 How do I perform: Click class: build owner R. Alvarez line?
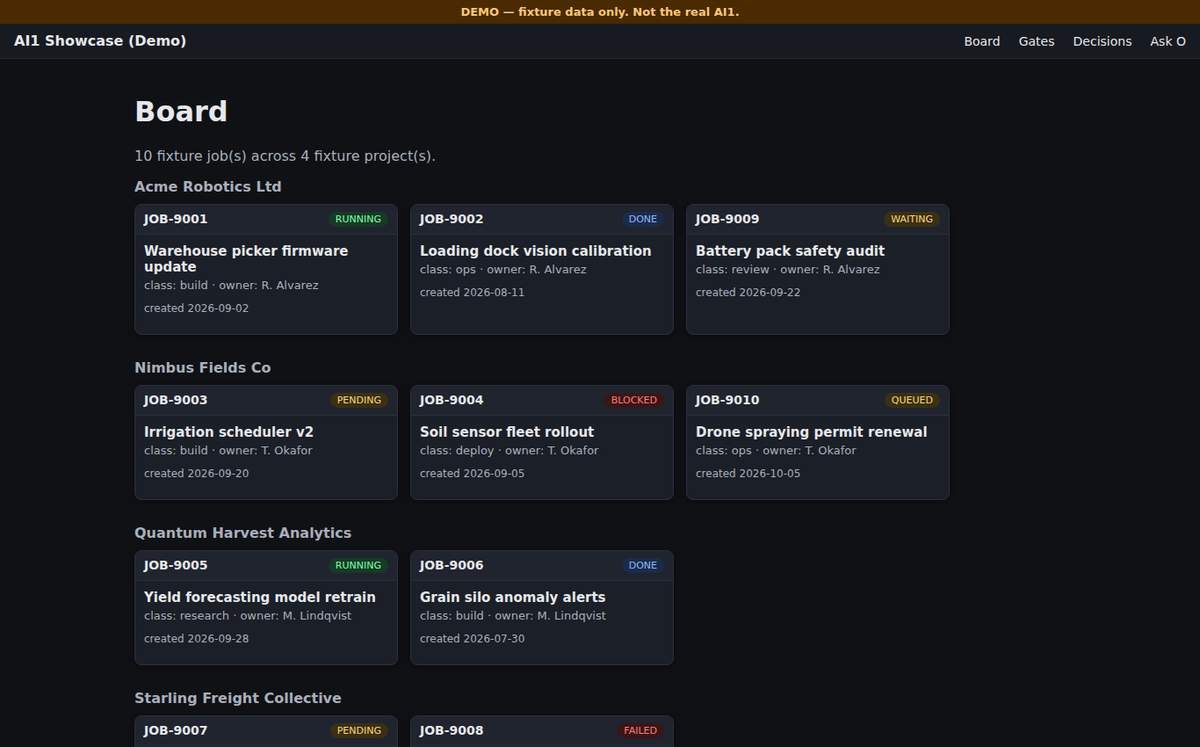(231, 285)
